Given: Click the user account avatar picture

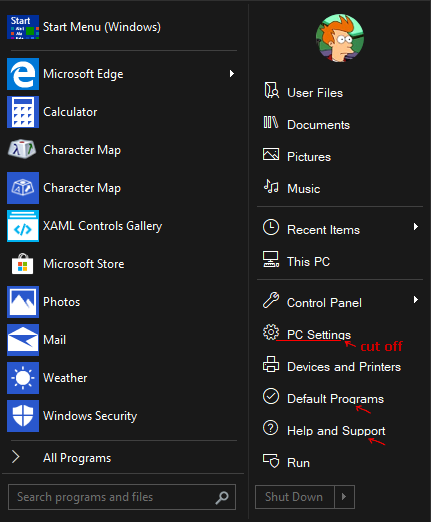Looking at the screenshot, I should pyautogui.click(x=340, y=38).
